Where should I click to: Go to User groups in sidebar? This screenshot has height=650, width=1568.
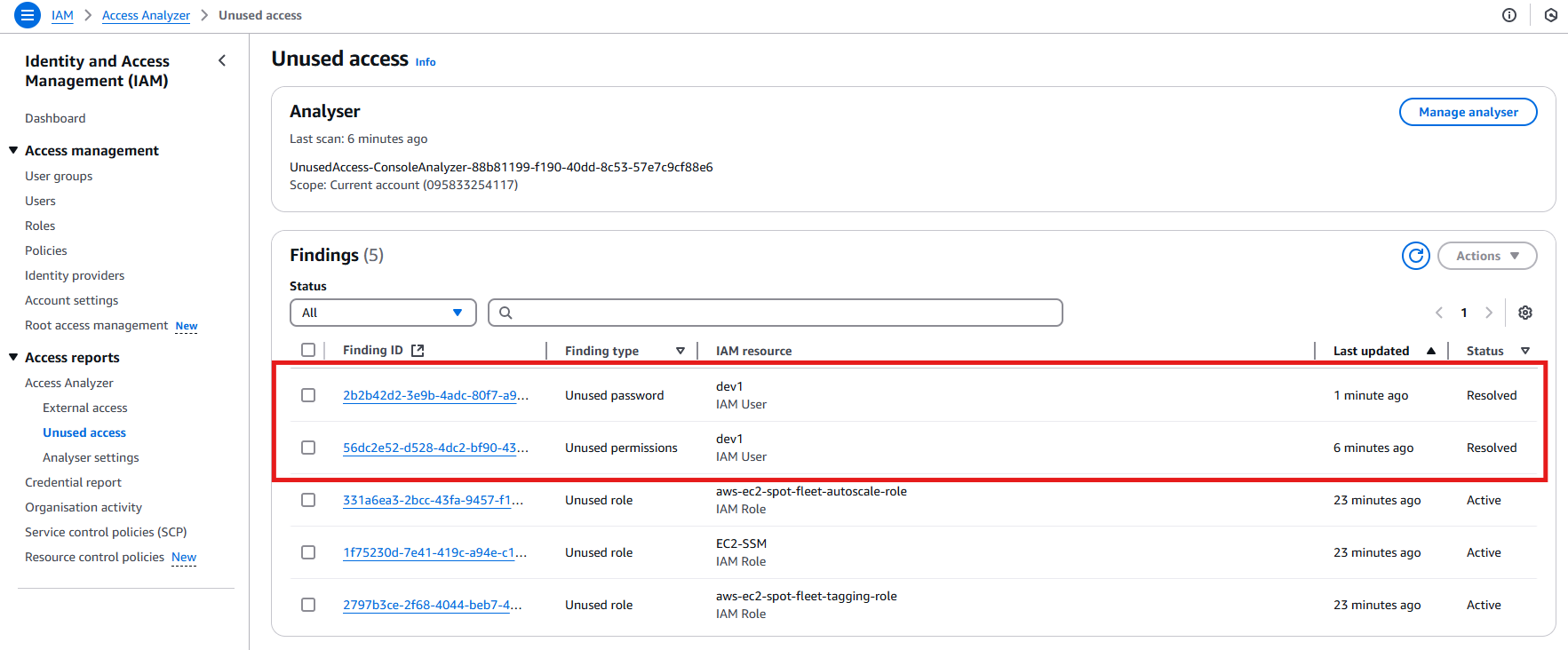[59, 176]
